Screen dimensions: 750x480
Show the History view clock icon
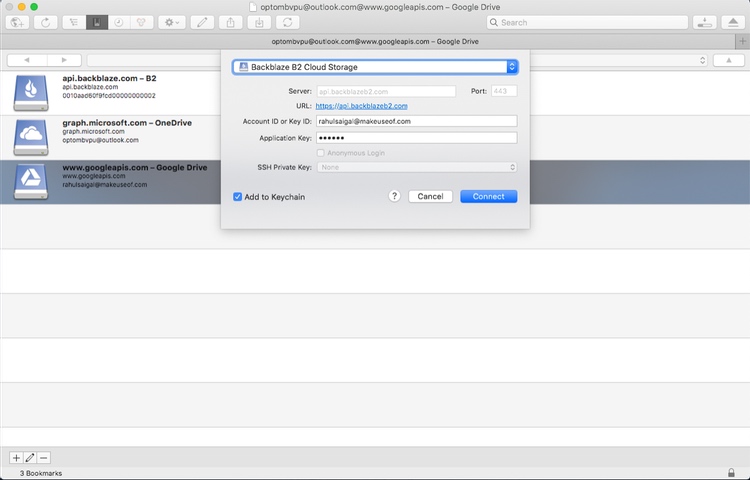tap(118, 22)
